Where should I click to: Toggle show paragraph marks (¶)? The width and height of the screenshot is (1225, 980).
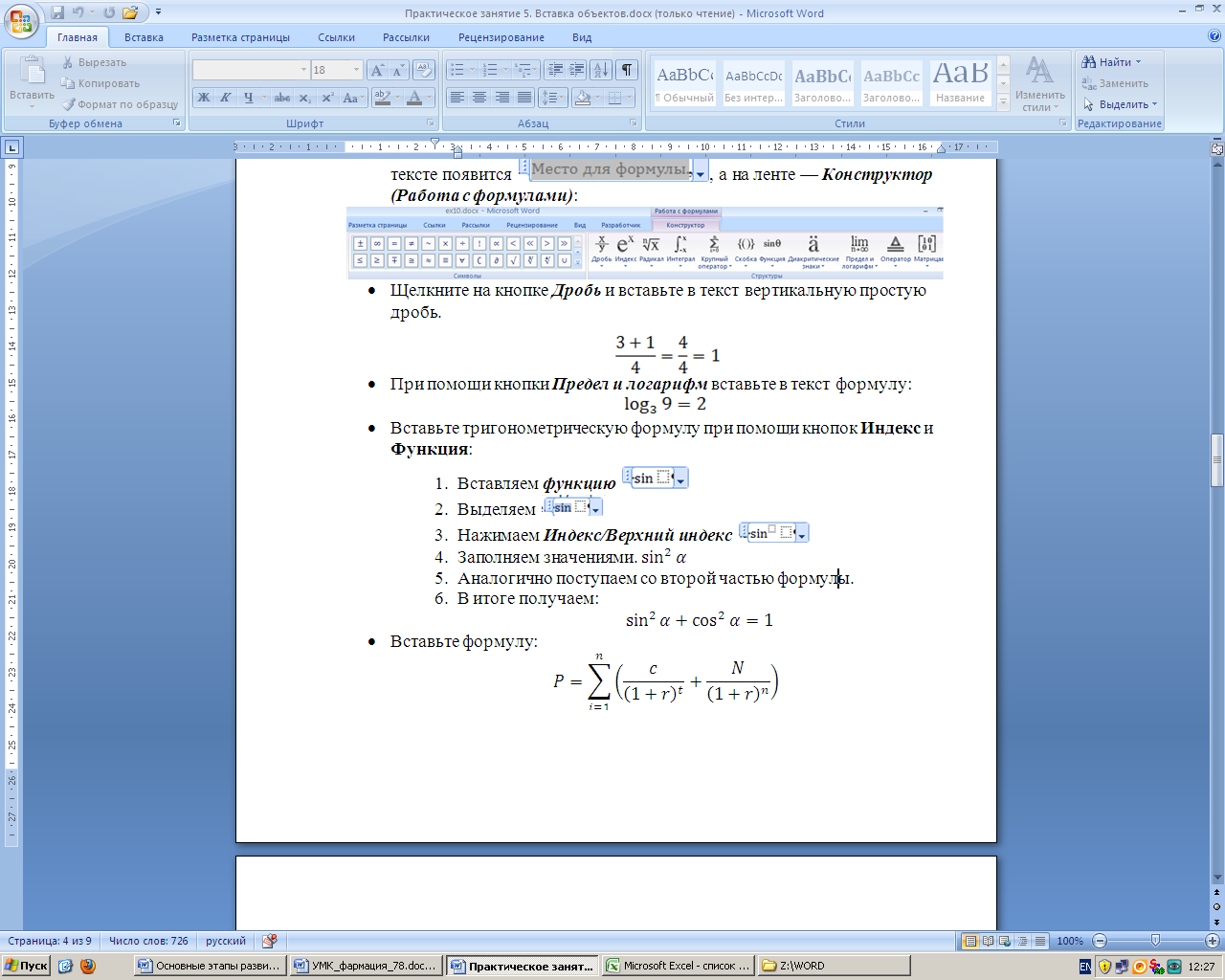(x=627, y=70)
